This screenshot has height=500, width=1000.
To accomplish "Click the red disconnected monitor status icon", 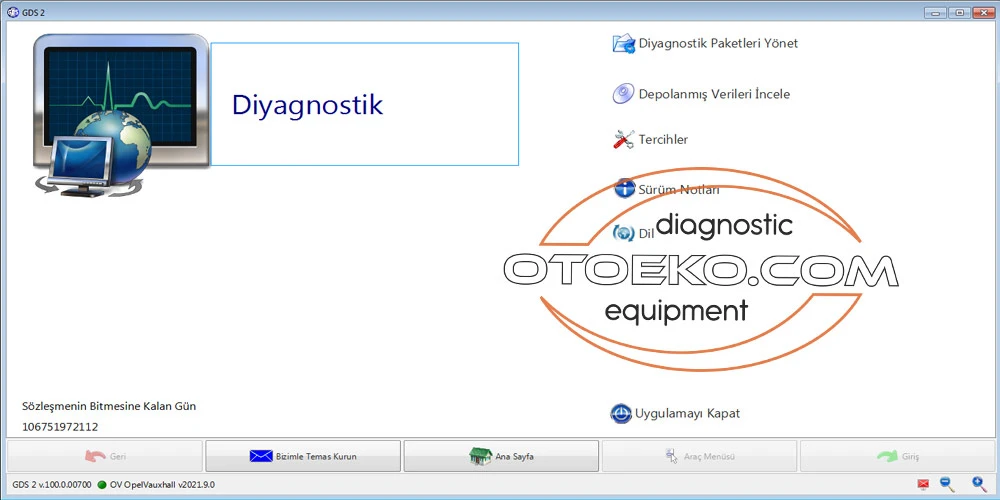I will tap(923, 485).
